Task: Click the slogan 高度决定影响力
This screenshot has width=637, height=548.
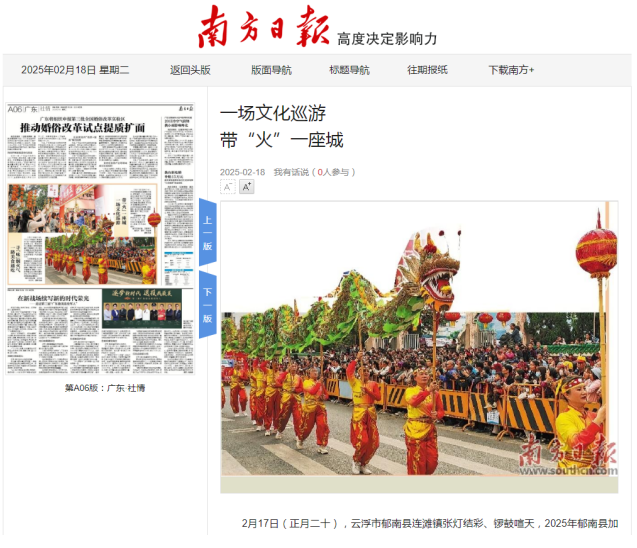Action: [x=387, y=39]
